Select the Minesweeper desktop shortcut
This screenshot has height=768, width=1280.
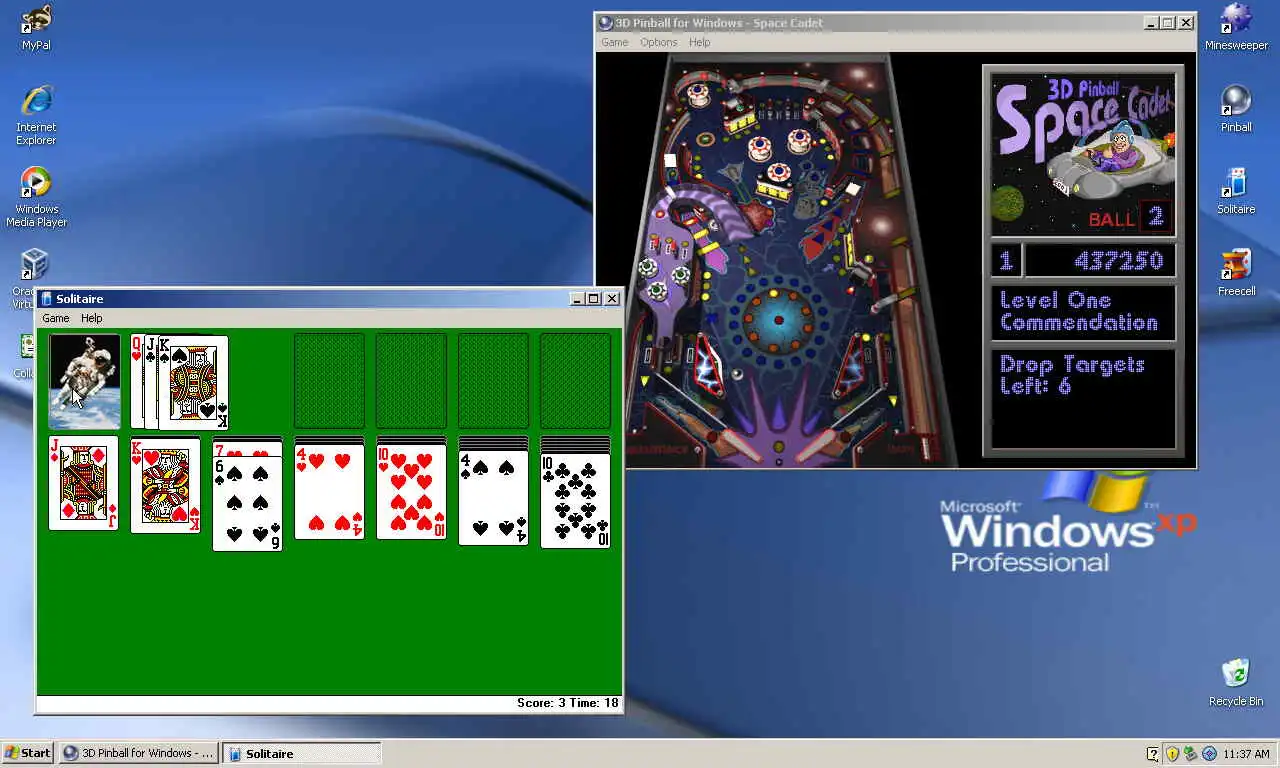click(x=1236, y=27)
